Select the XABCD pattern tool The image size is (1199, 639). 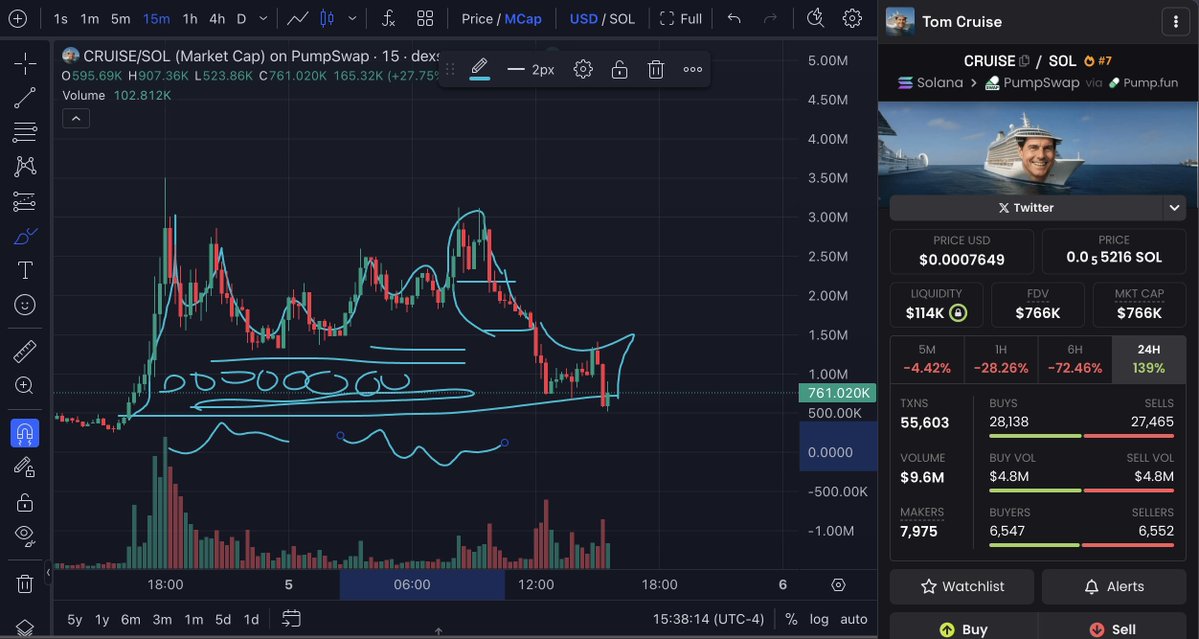(x=24, y=166)
